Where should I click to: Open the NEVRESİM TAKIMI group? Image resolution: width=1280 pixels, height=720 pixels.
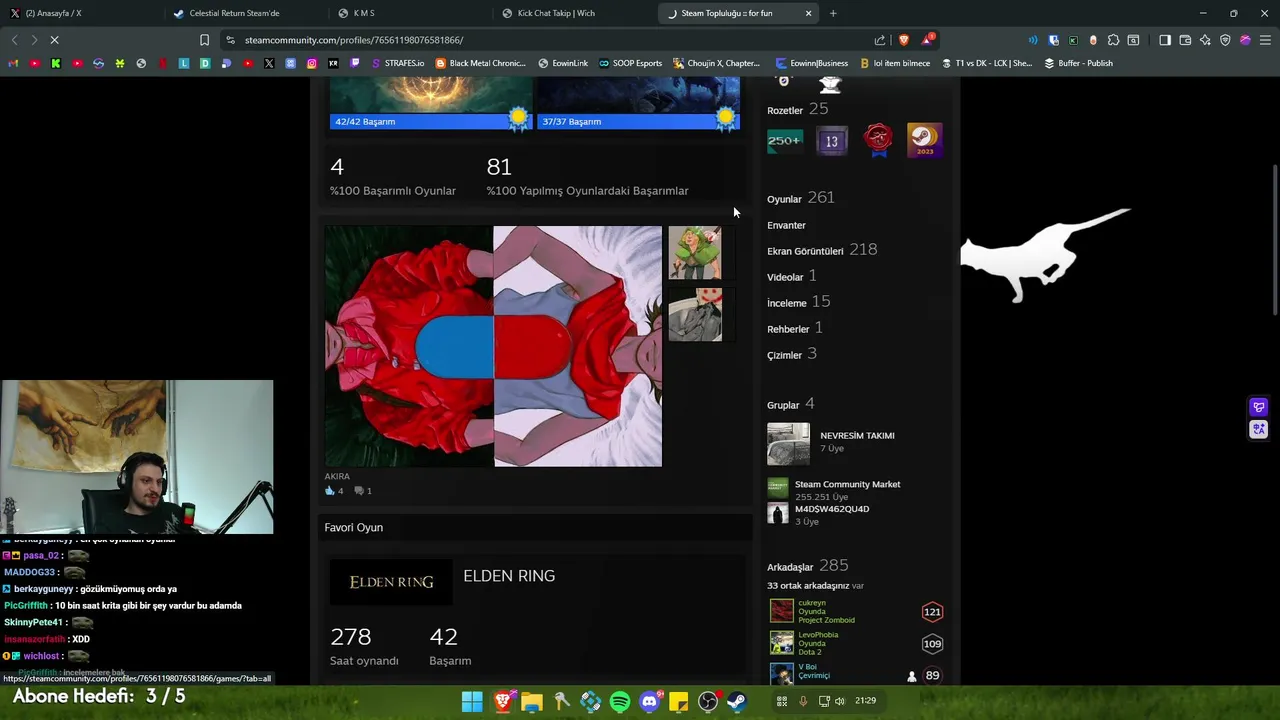(x=857, y=436)
